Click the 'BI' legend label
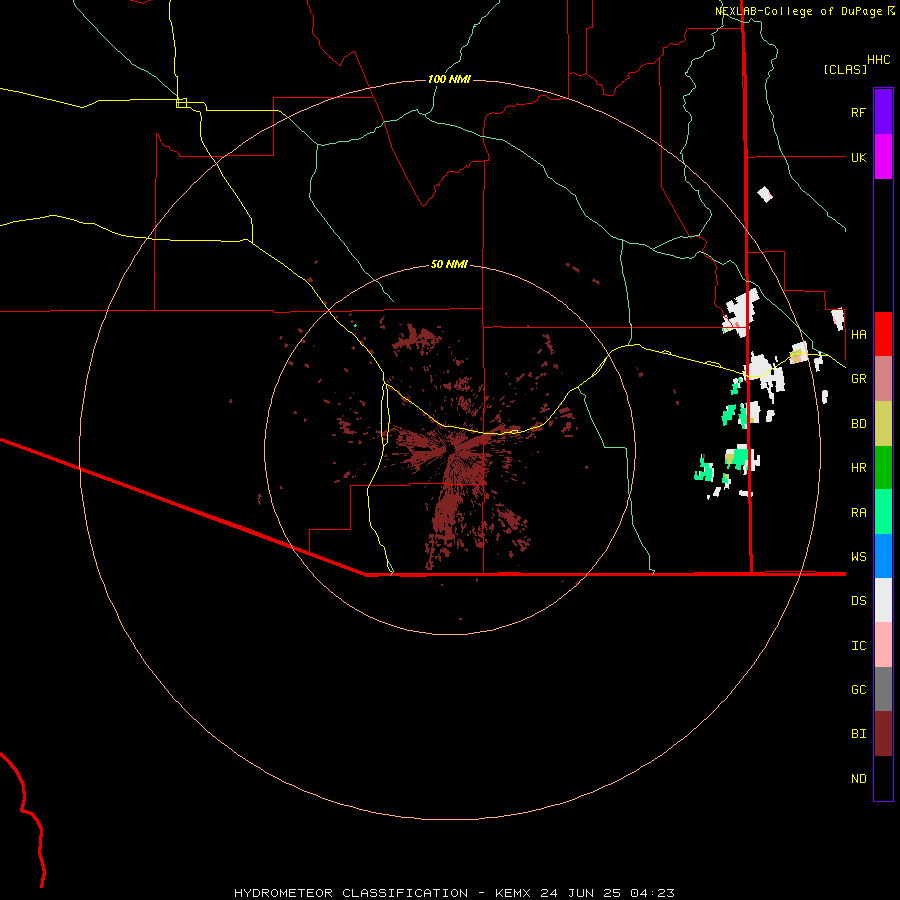The image size is (900, 900). pos(858,734)
